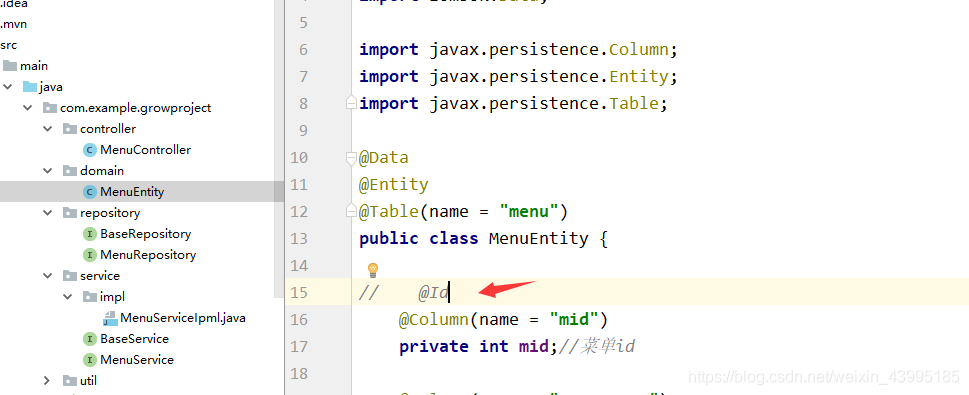
Task: Click the MenuService interface icon
Action: [90, 360]
